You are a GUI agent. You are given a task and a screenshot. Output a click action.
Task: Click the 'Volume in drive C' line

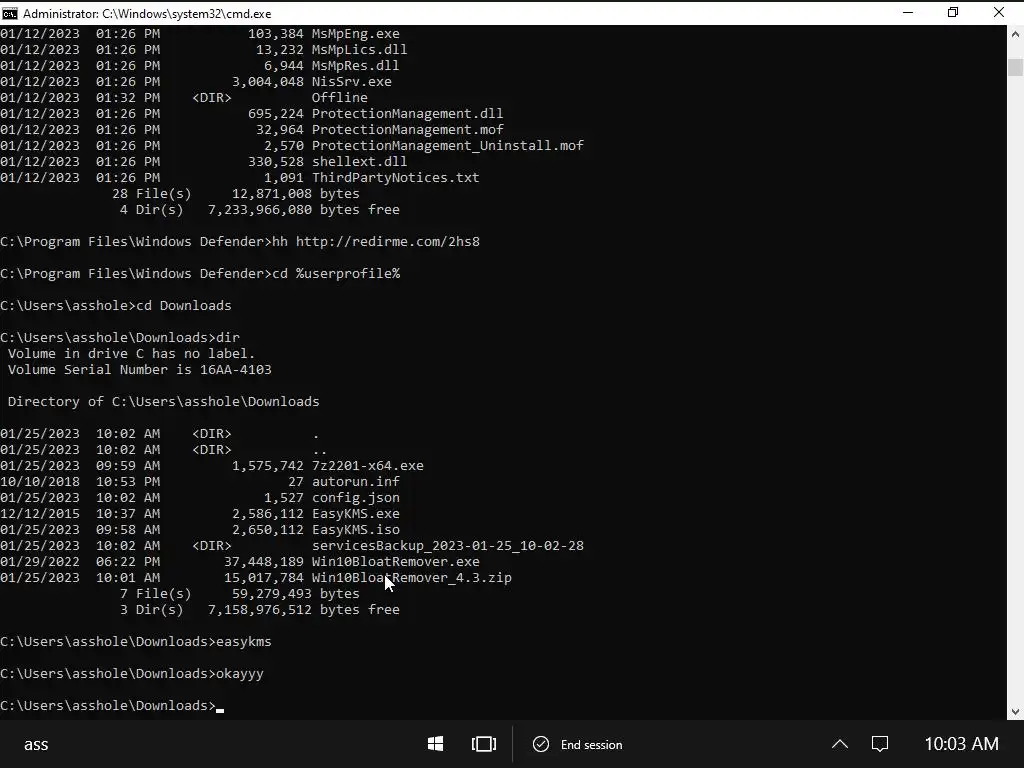pos(132,353)
